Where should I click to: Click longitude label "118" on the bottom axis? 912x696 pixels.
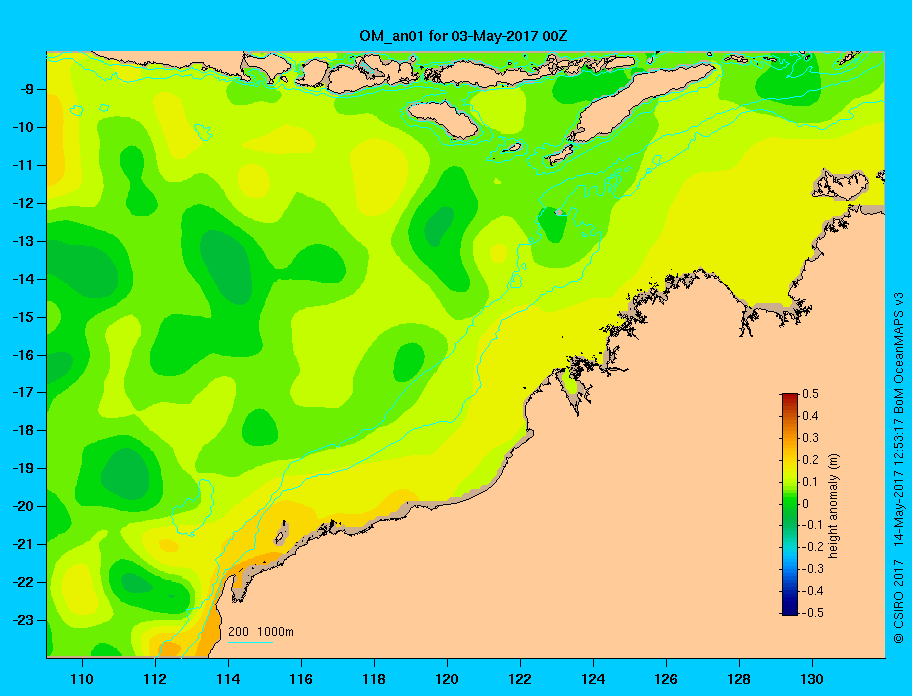click(x=374, y=679)
